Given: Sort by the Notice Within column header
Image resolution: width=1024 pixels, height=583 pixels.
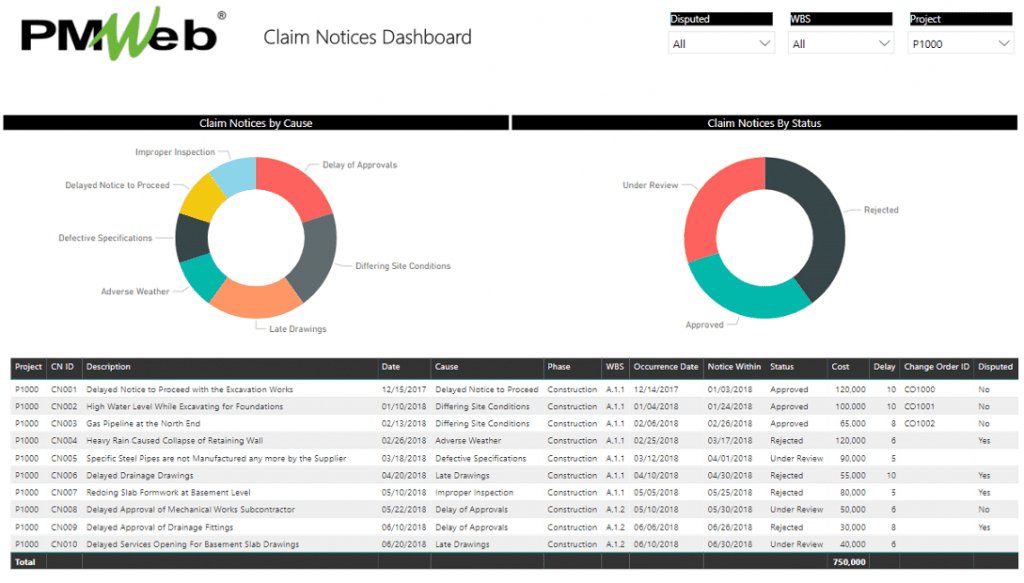Looking at the screenshot, I should (734, 367).
